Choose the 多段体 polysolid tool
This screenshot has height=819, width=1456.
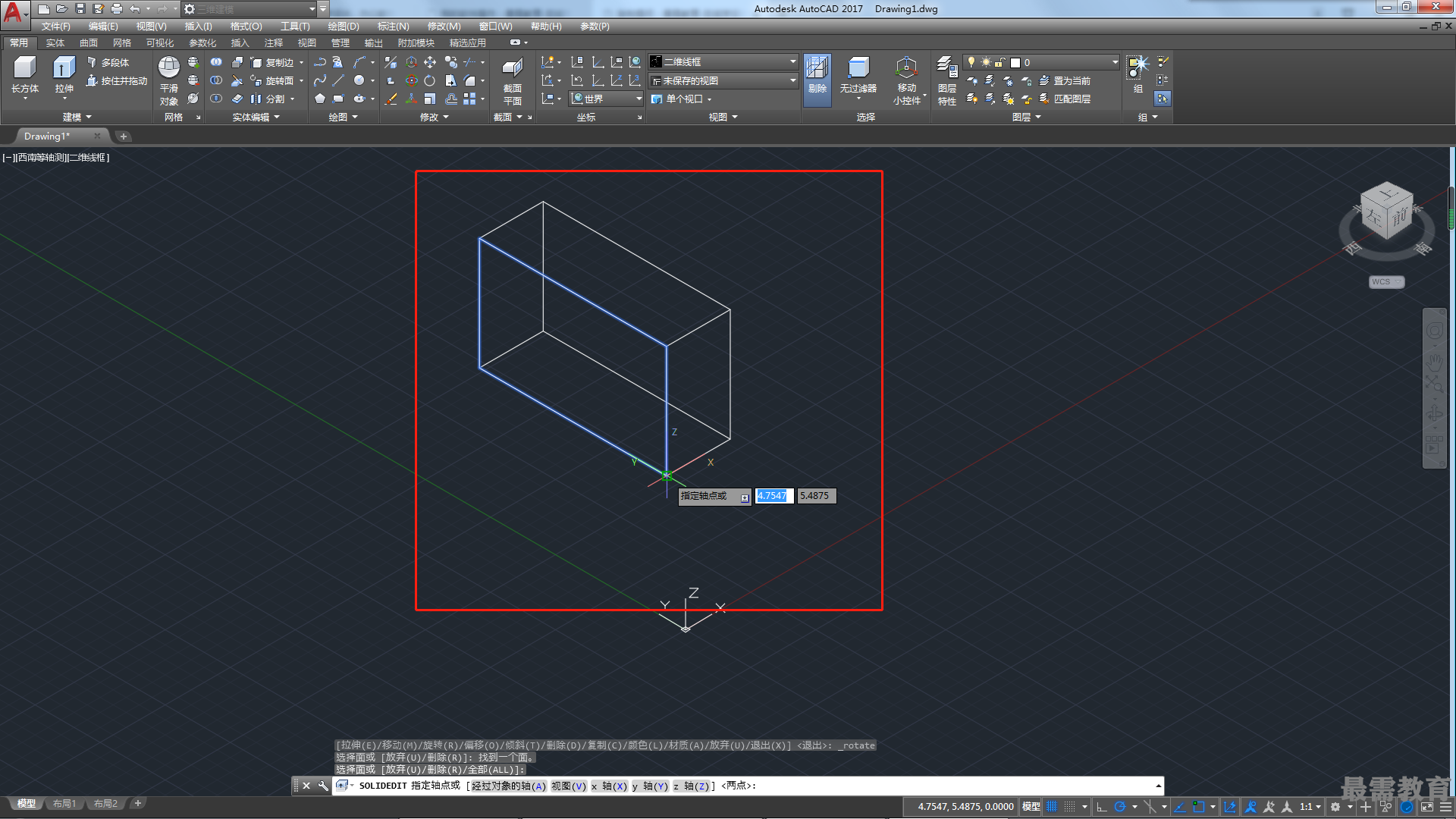108,62
